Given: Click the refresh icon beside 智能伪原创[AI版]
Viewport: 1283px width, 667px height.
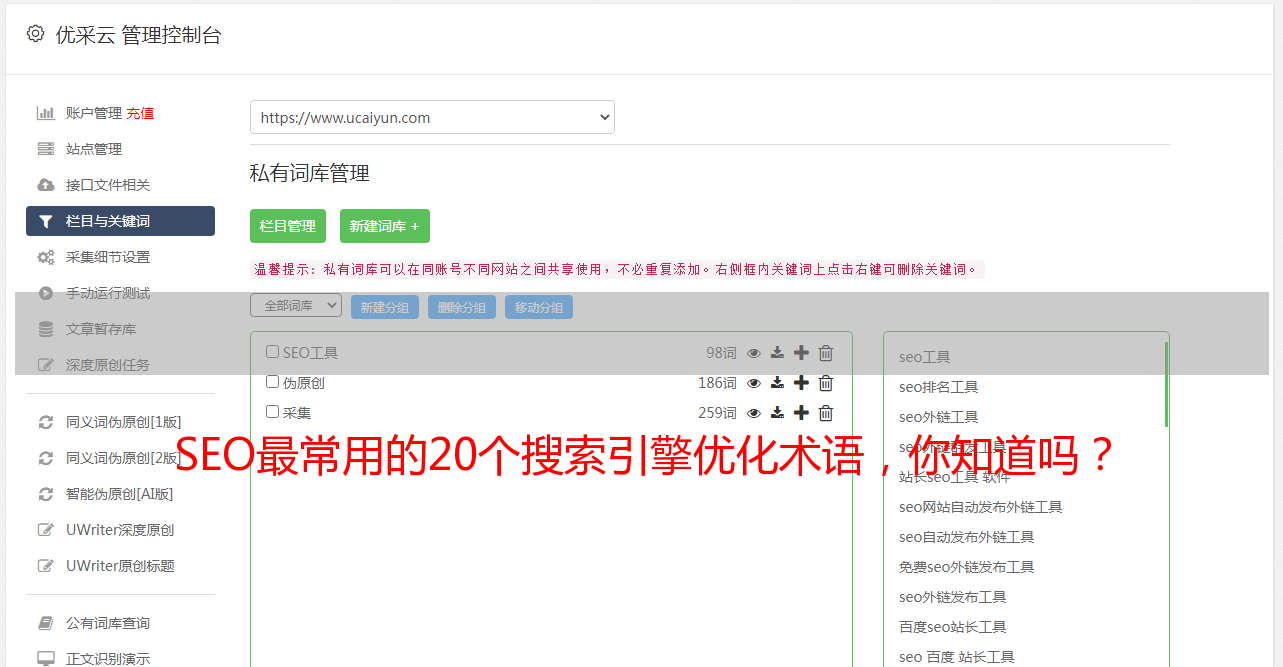Looking at the screenshot, I should point(46,494).
